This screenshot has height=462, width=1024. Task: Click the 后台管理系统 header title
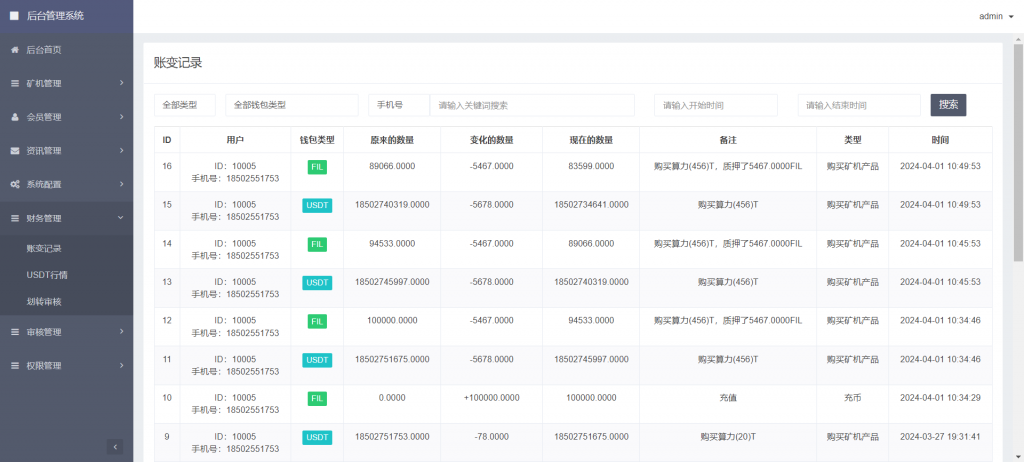click(x=56, y=16)
